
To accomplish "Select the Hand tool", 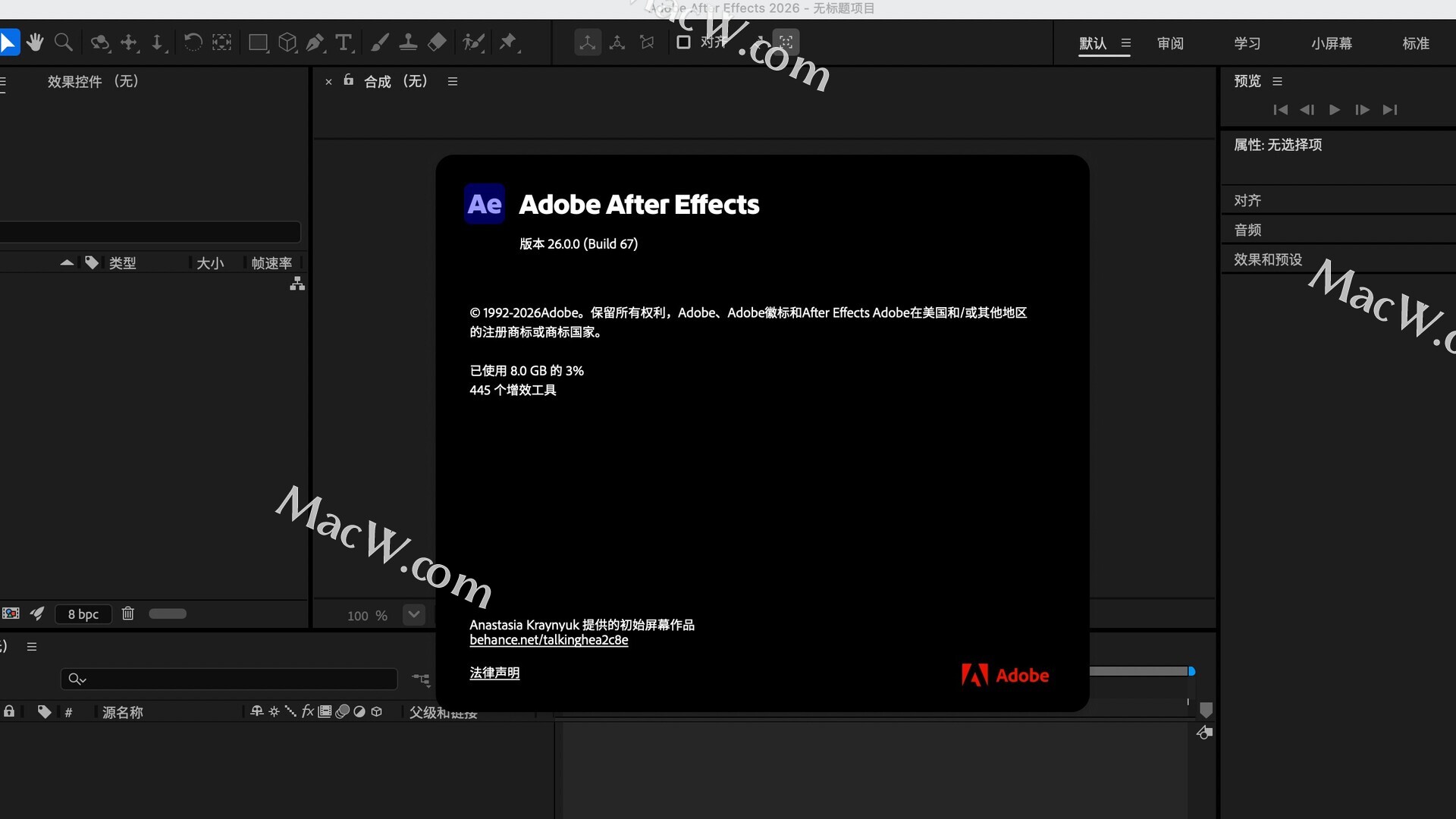I will coord(35,42).
